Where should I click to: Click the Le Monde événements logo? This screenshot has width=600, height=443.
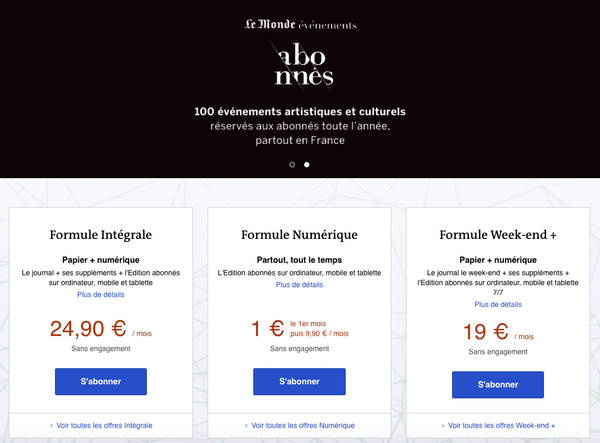300,24
